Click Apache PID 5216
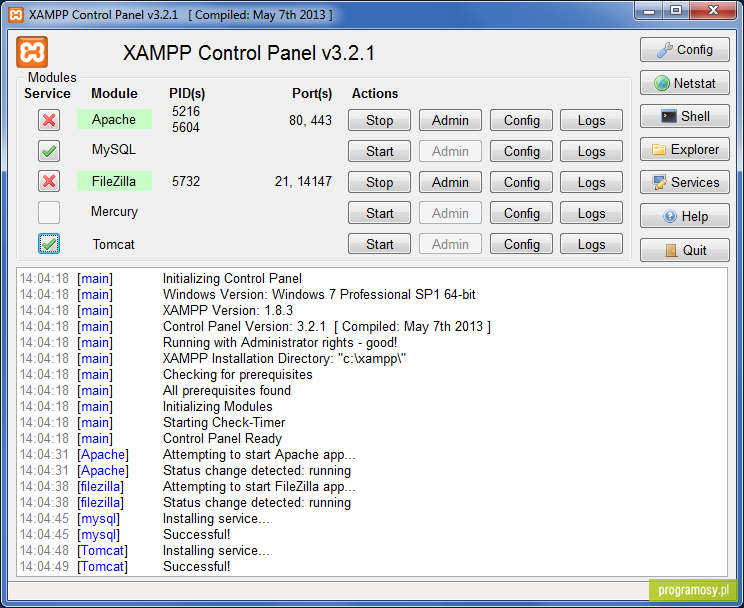This screenshot has width=744, height=608. tap(186, 111)
